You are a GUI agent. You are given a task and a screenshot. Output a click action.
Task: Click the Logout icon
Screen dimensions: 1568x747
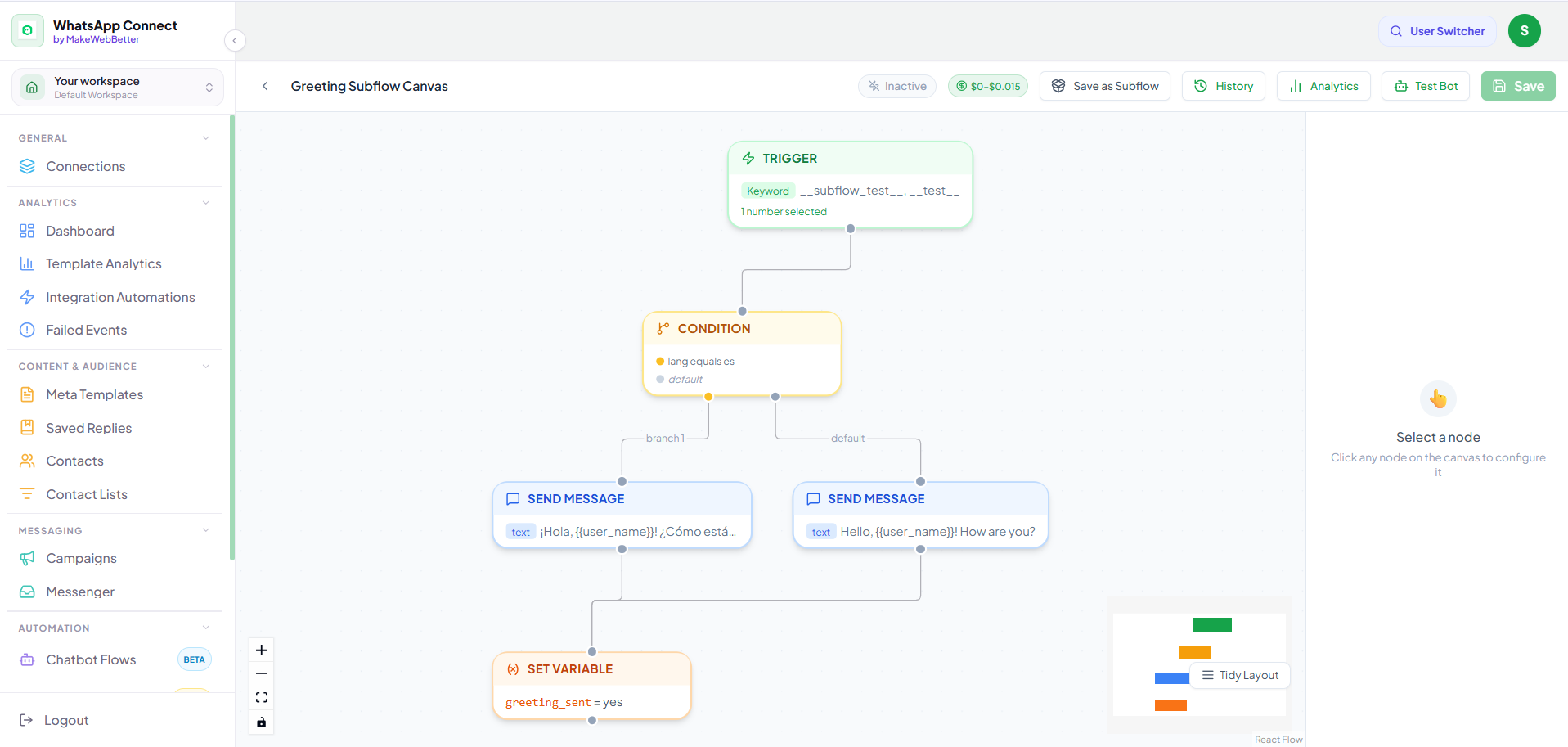(x=26, y=720)
